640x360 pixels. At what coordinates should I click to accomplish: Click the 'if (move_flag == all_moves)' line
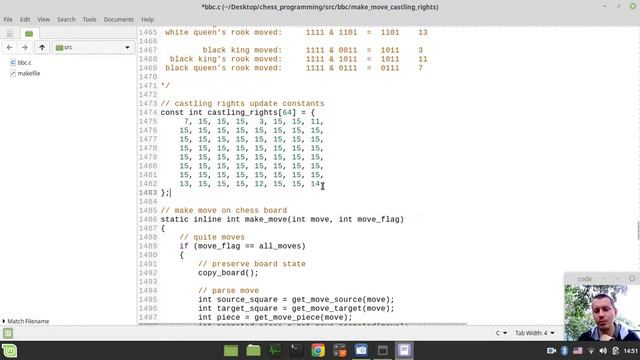coord(242,246)
